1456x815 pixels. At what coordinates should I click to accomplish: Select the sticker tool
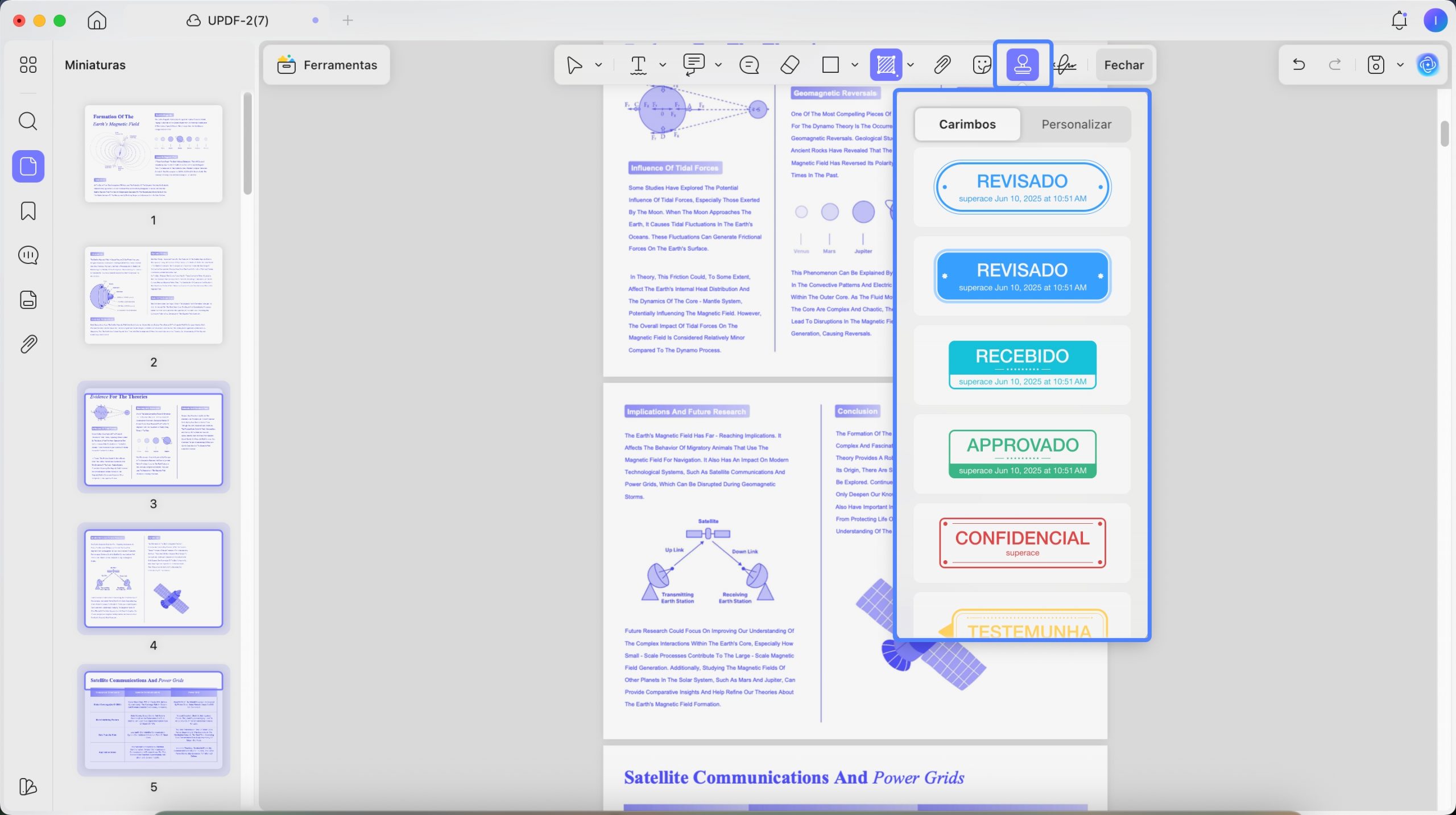click(982, 65)
